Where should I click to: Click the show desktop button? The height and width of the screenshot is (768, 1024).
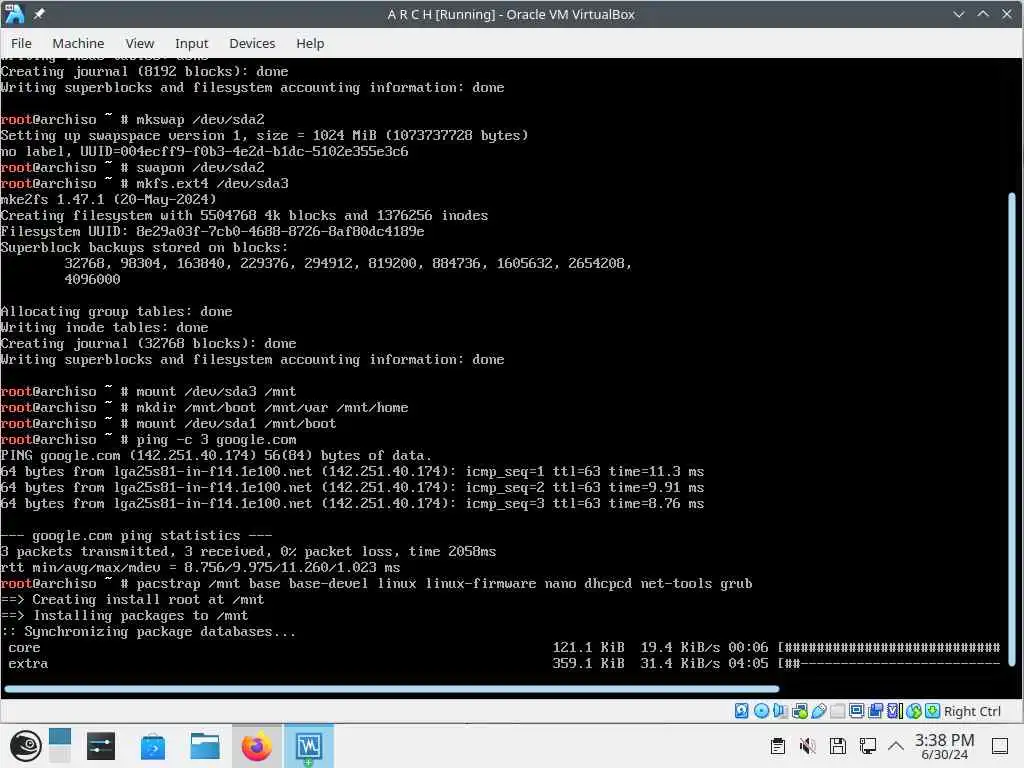click(x=1000, y=746)
